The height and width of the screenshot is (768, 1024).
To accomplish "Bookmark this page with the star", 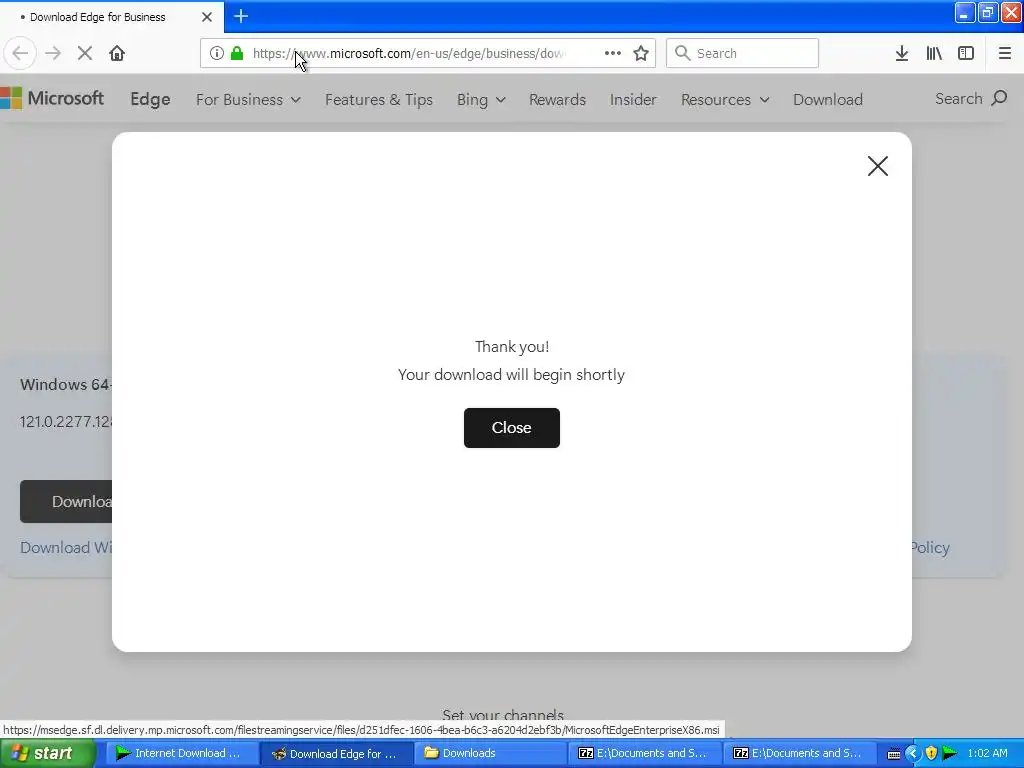I will 641,53.
